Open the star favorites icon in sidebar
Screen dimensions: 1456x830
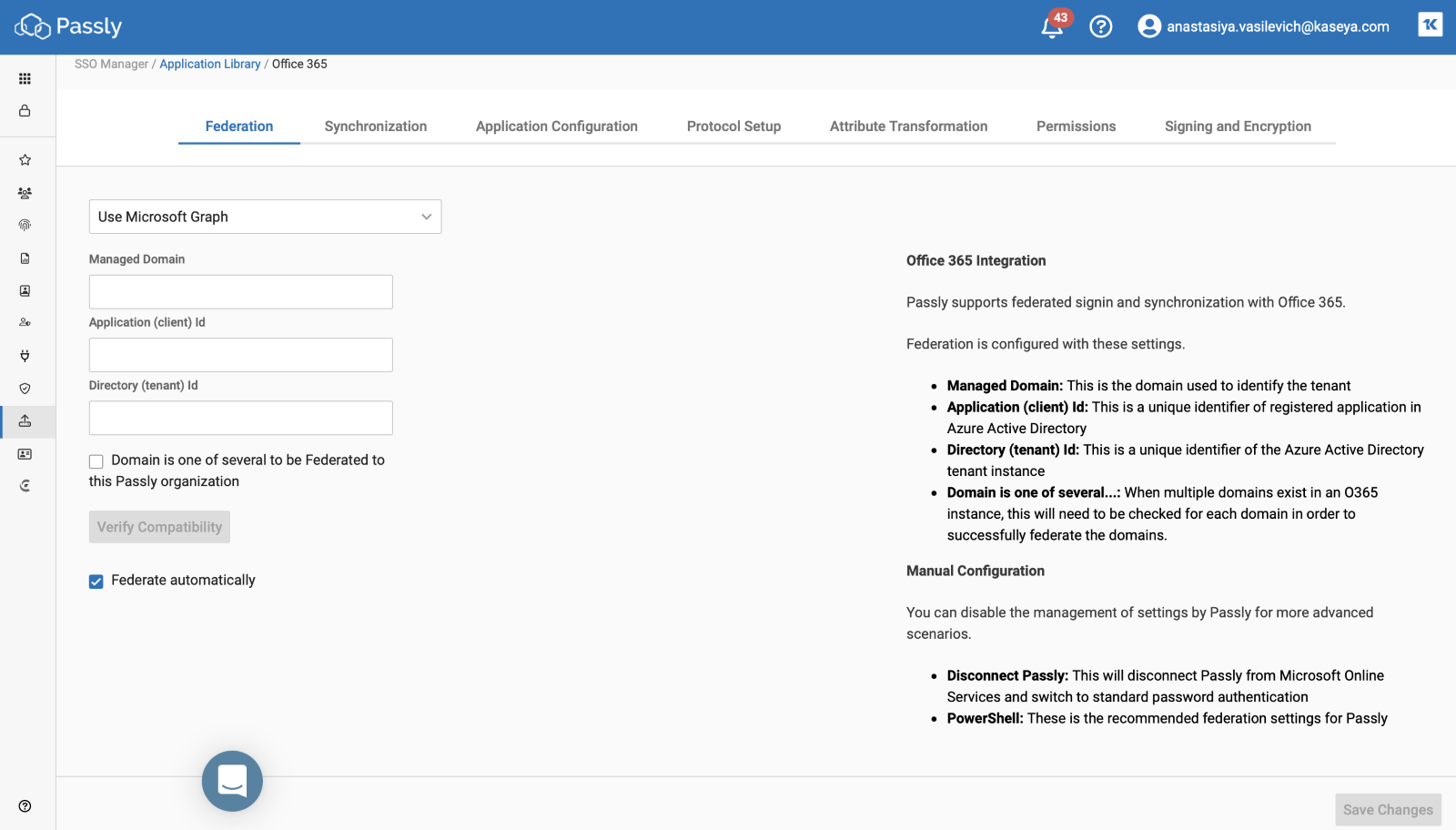click(x=25, y=160)
